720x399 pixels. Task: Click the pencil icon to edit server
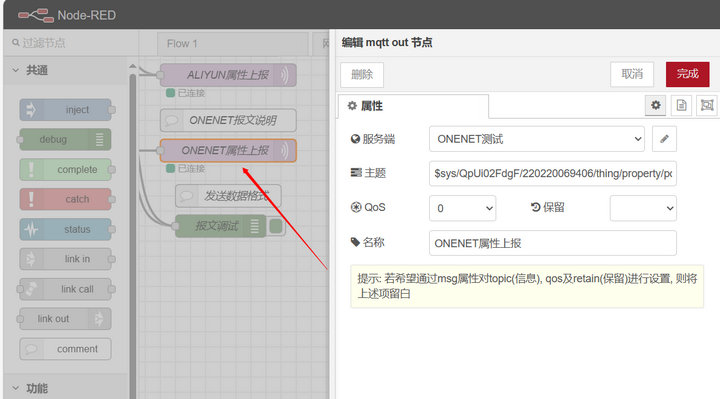point(664,139)
